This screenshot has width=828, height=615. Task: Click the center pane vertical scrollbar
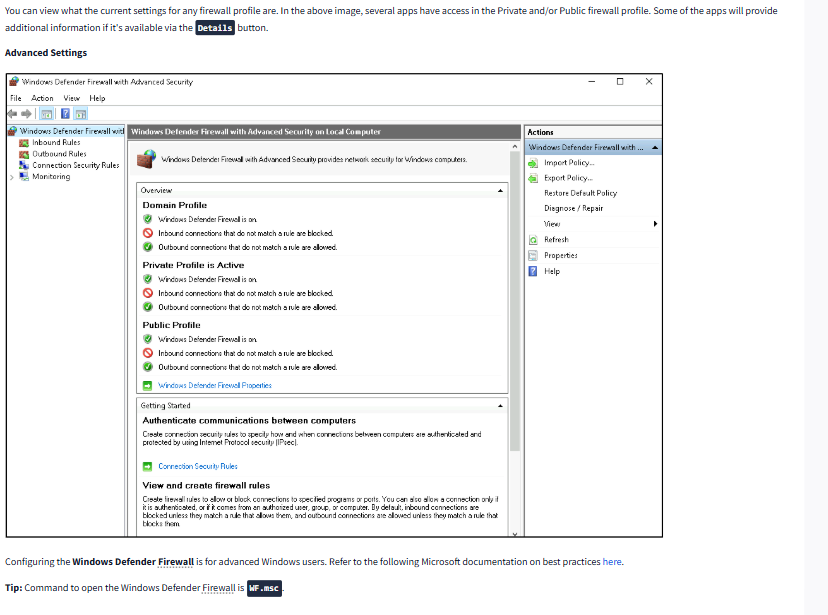coord(515,300)
